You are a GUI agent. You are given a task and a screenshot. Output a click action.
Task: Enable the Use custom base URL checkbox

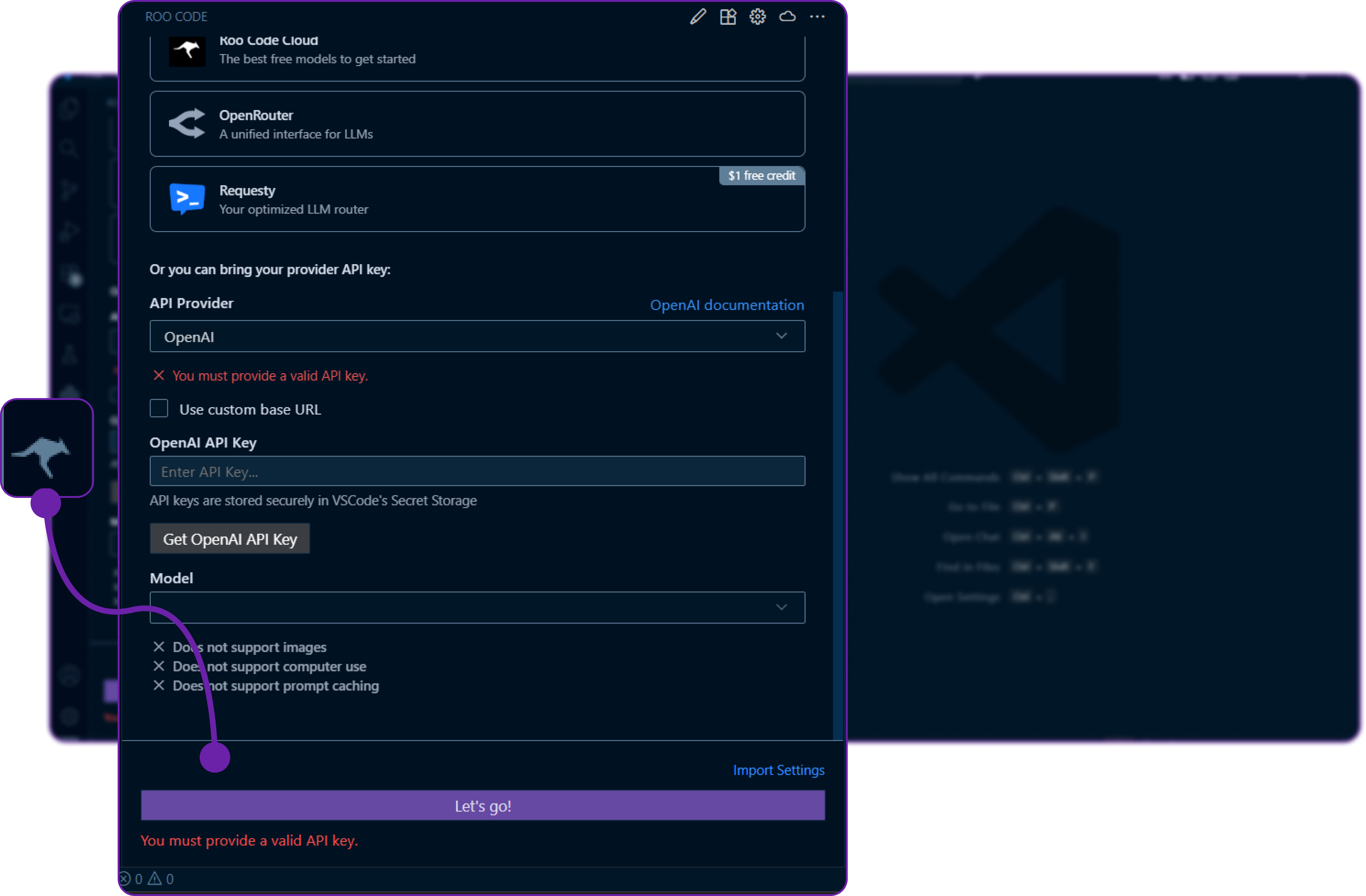158,408
